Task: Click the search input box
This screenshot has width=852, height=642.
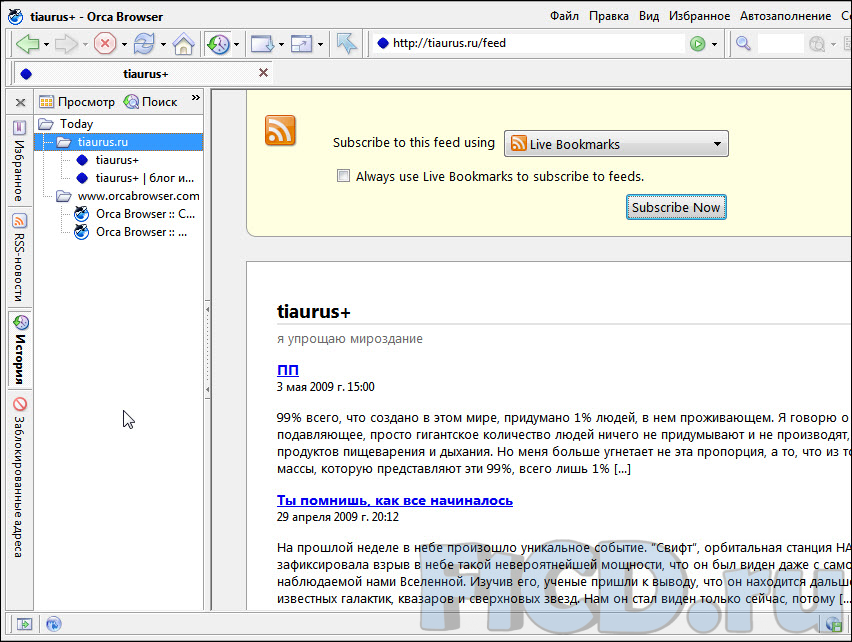Action: coord(780,43)
